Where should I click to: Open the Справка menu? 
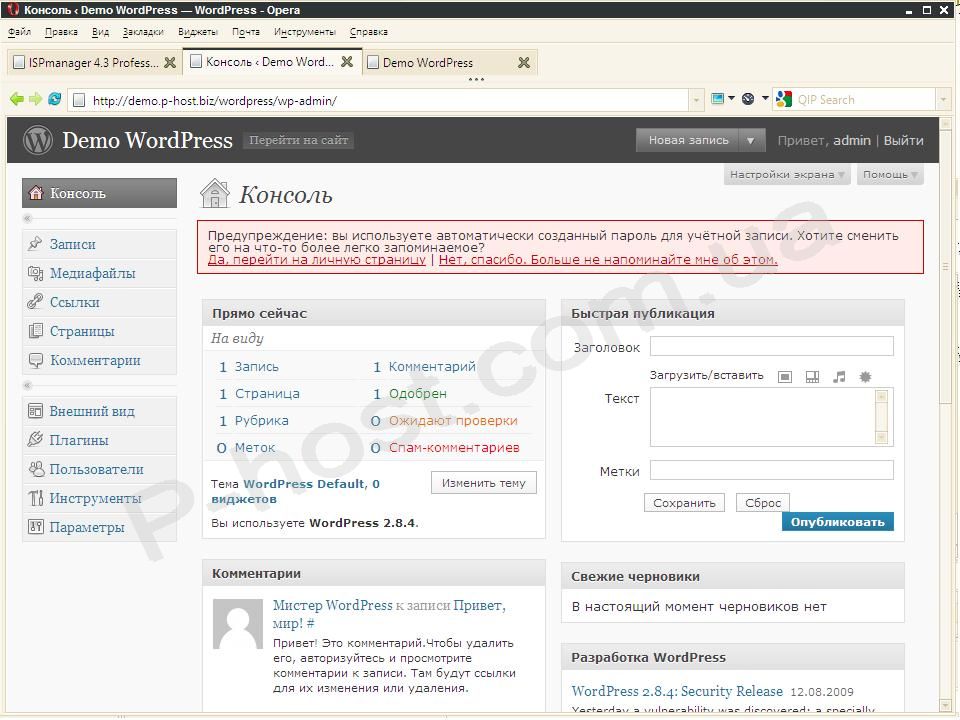tap(369, 32)
